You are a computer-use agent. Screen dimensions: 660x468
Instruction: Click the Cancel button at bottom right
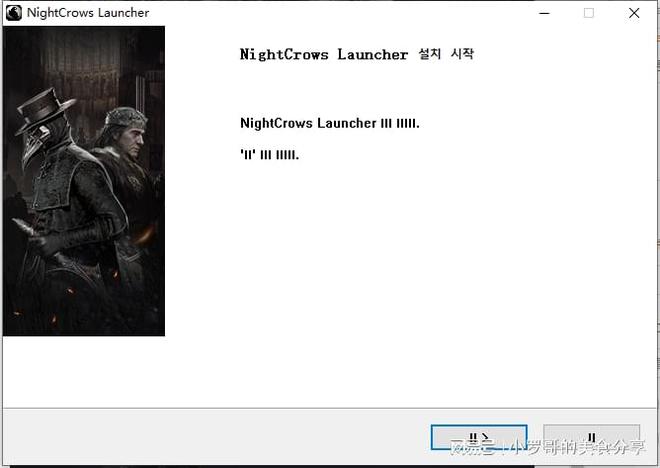(591, 437)
